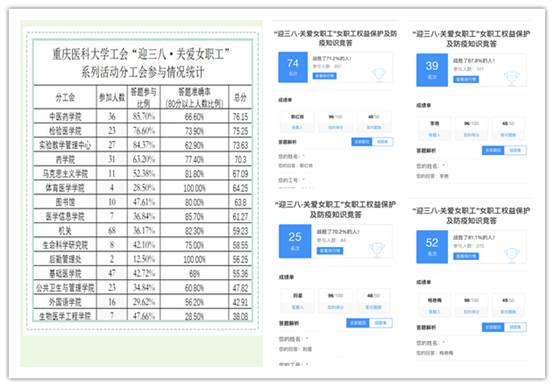
Task: Click the 中医药学院 row in the table
Action: pyautogui.click(x=143, y=116)
